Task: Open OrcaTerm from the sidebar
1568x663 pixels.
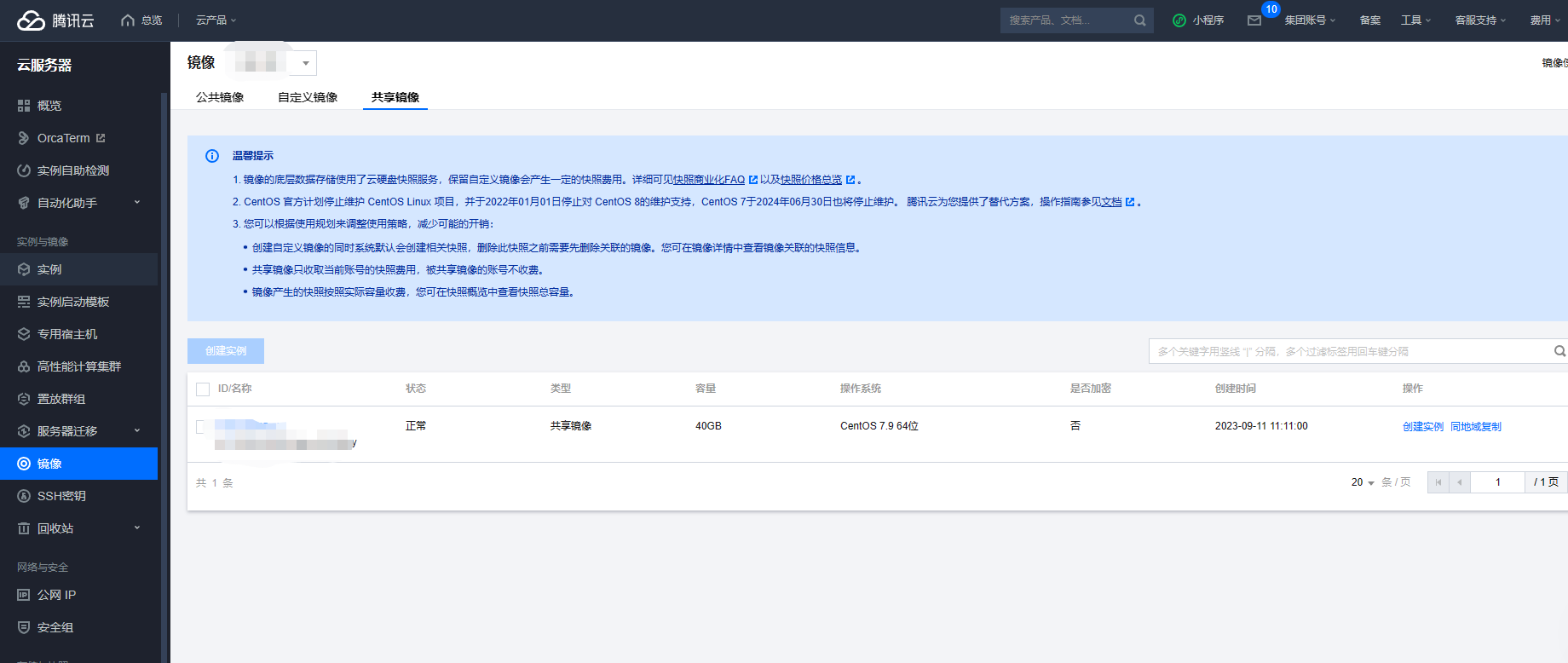Action: pyautogui.click(x=64, y=138)
